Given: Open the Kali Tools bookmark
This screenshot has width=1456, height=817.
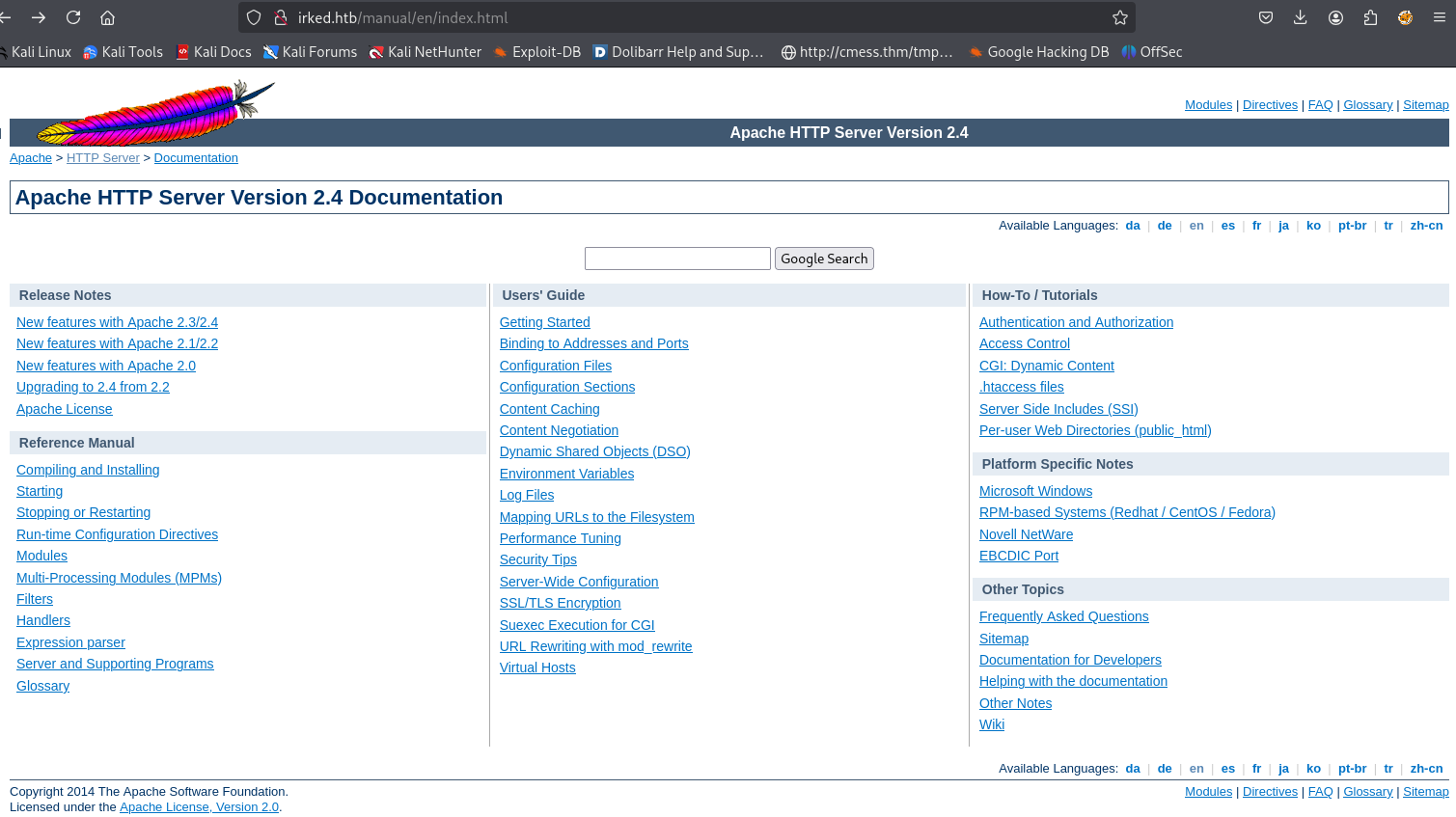Looking at the screenshot, I should tap(124, 52).
